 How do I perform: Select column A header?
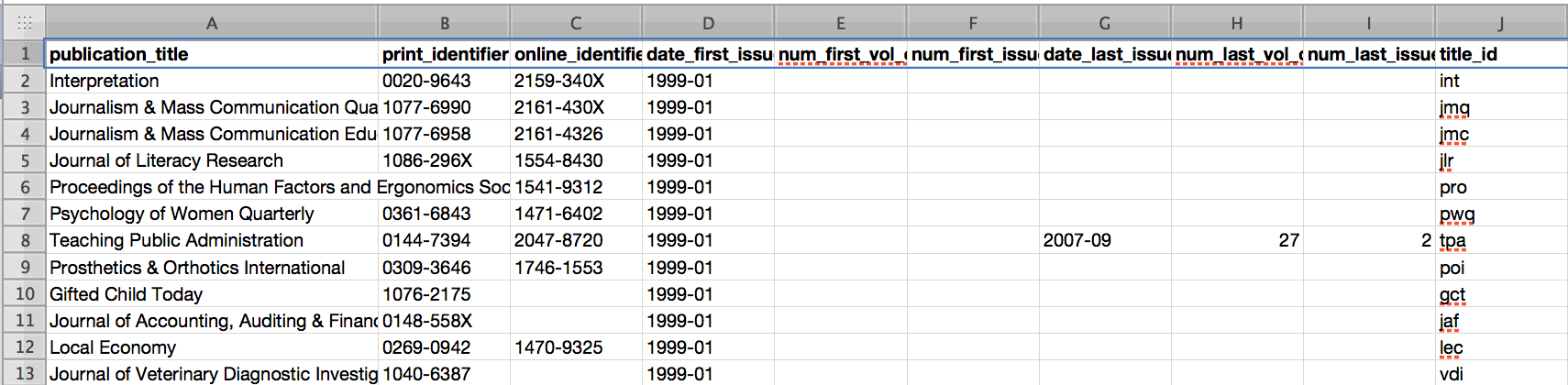(x=212, y=23)
